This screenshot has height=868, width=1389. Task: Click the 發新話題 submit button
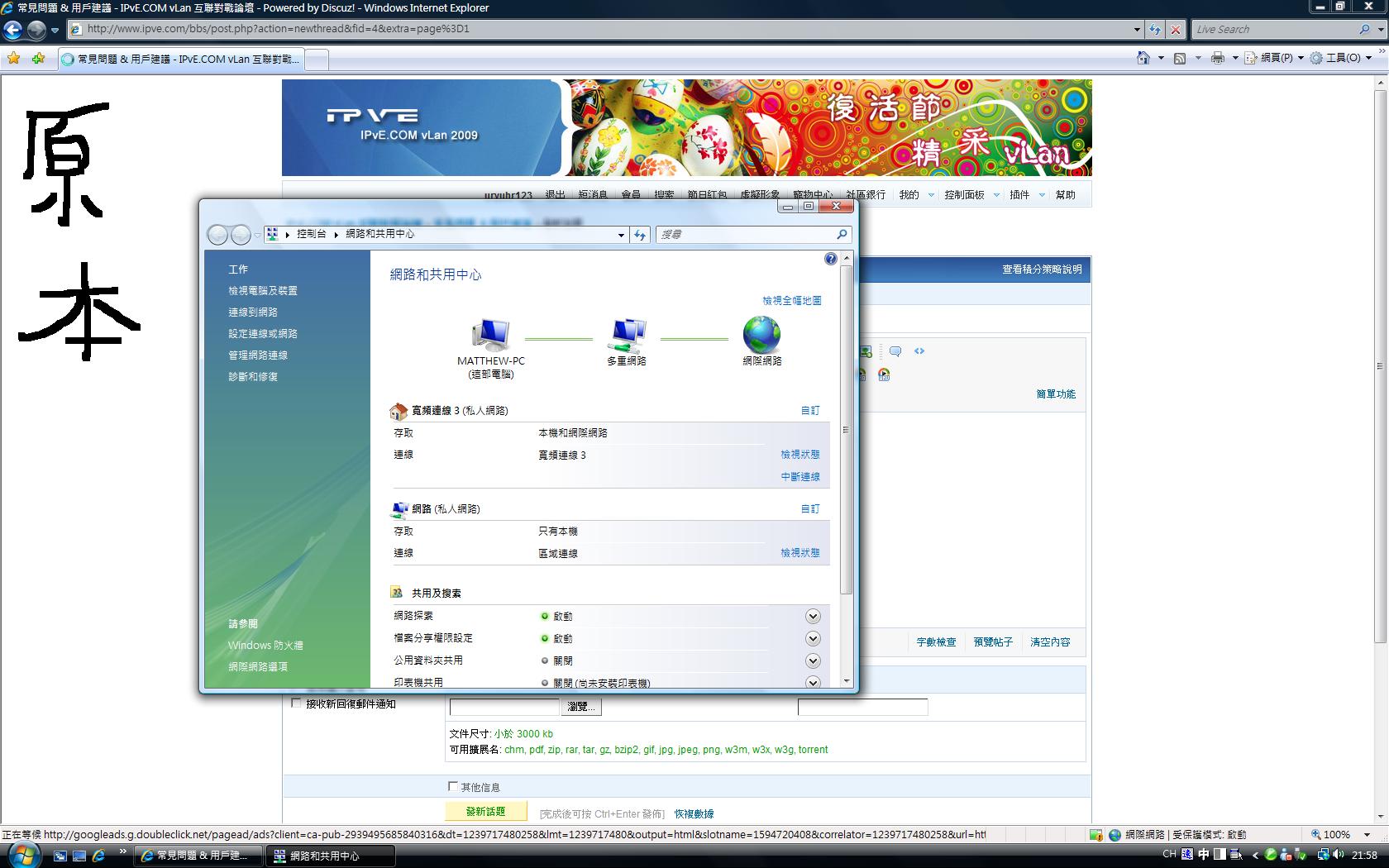[485, 812]
